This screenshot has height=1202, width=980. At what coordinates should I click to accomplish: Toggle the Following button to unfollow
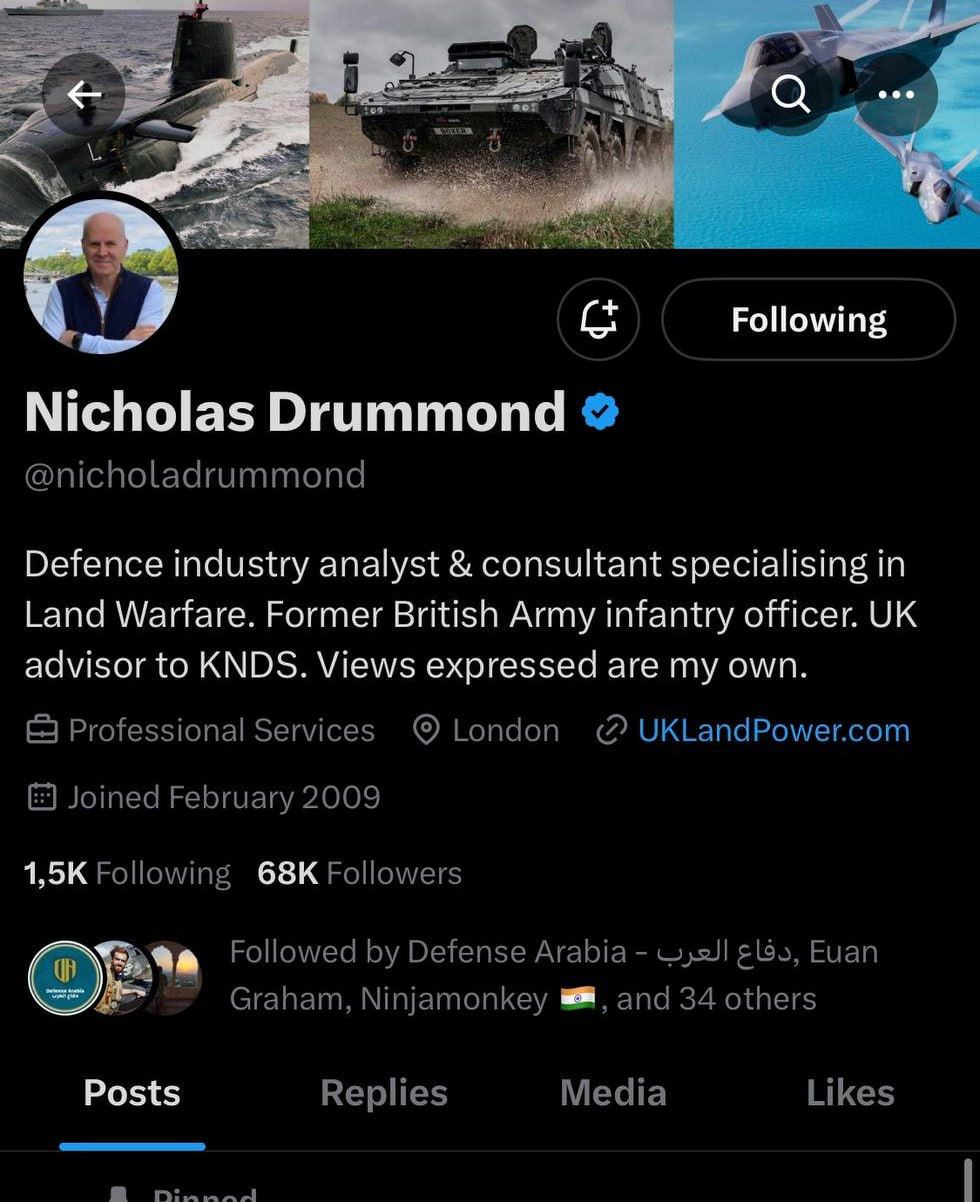pos(809,319)
